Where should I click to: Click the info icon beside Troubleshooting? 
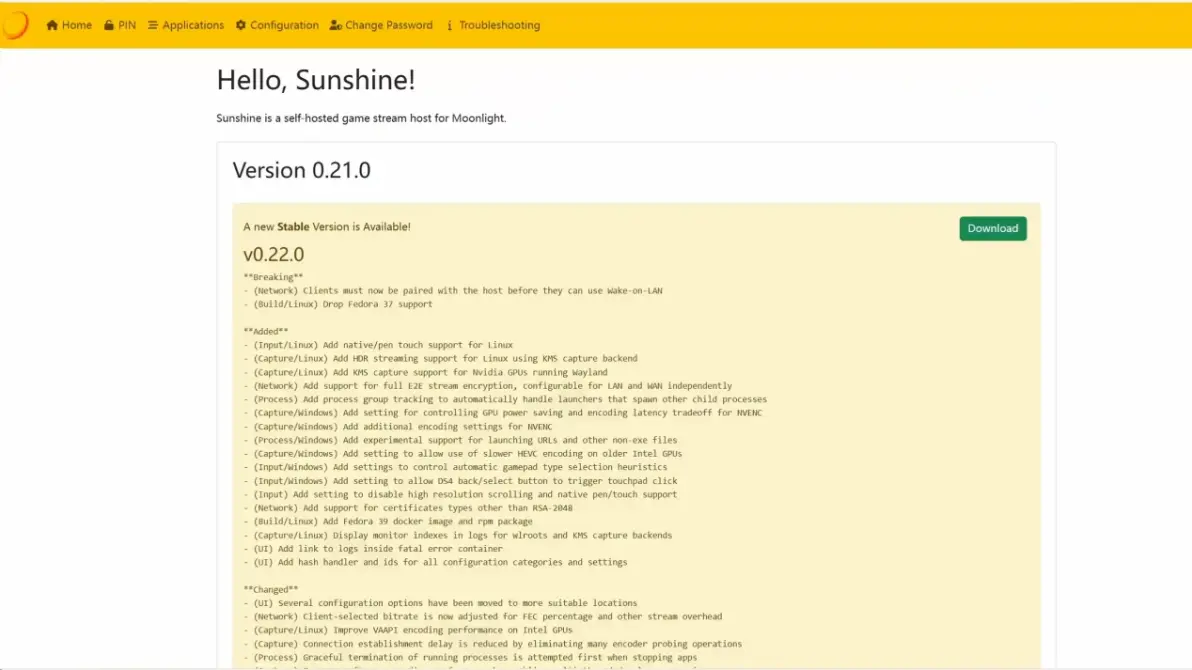point(449,25)
